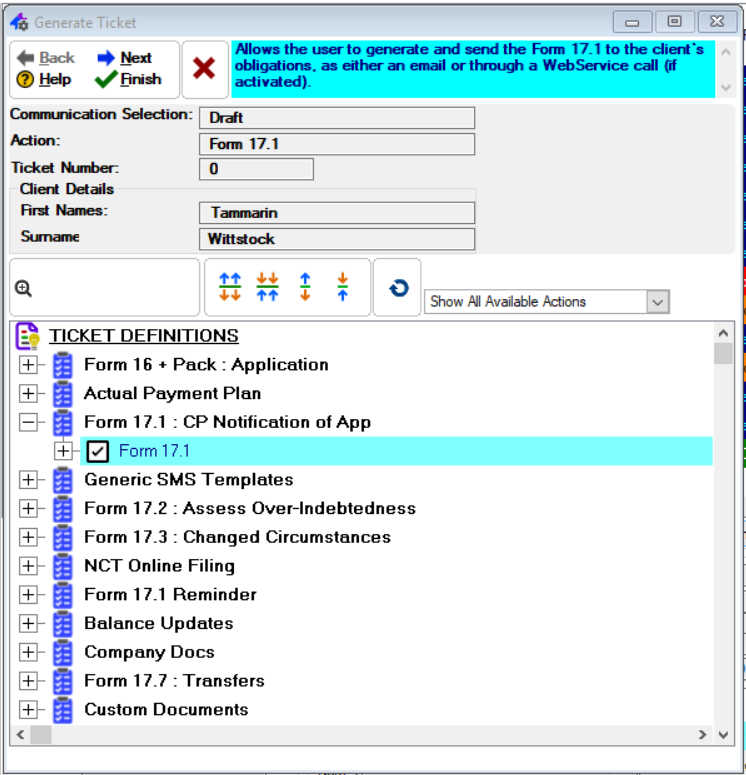Click the circular refresh icon
The width and height of the screenshot is (746, 775).
(397, 288)
